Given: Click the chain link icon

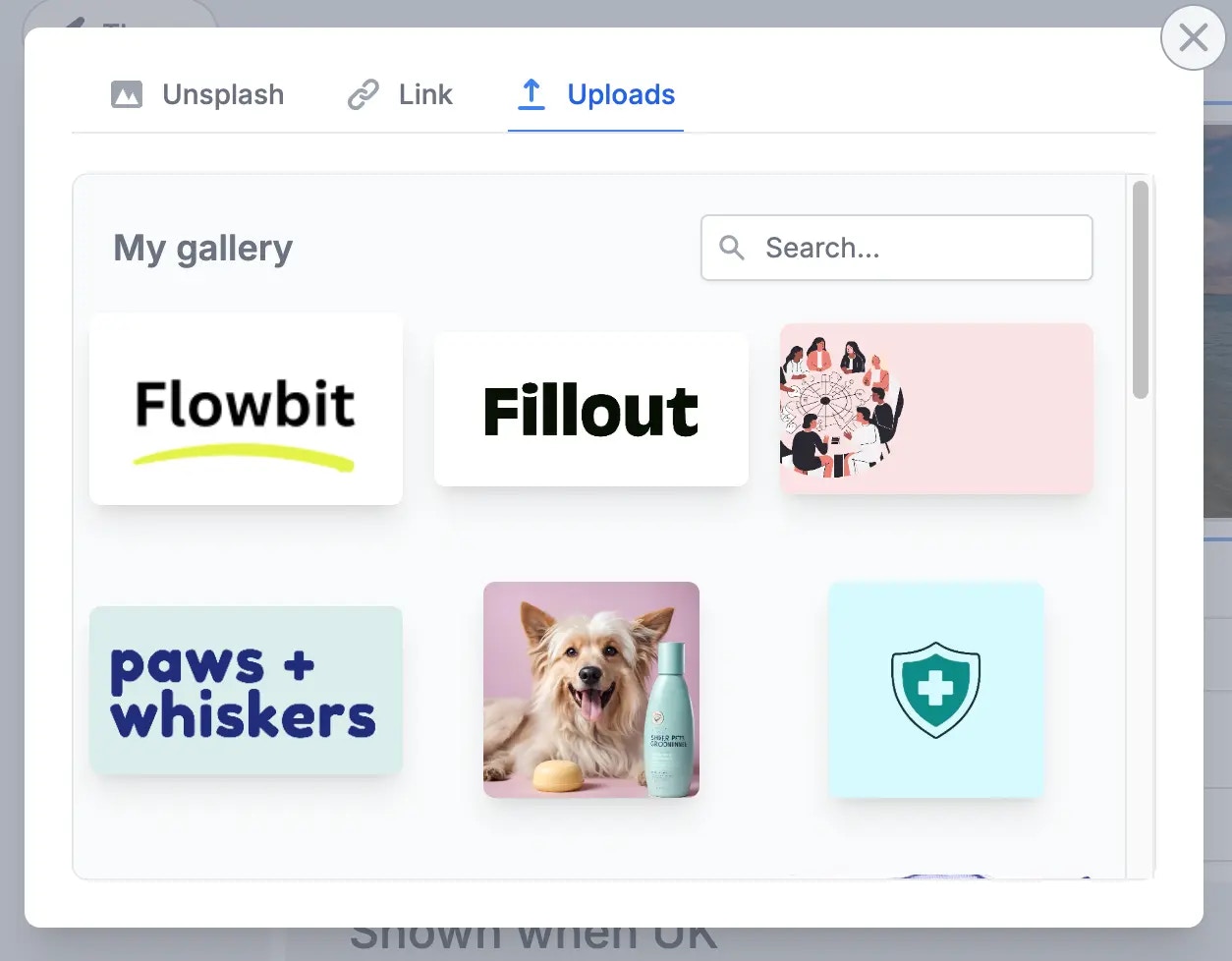Looking at the screenshot, I should coord(364,94).
